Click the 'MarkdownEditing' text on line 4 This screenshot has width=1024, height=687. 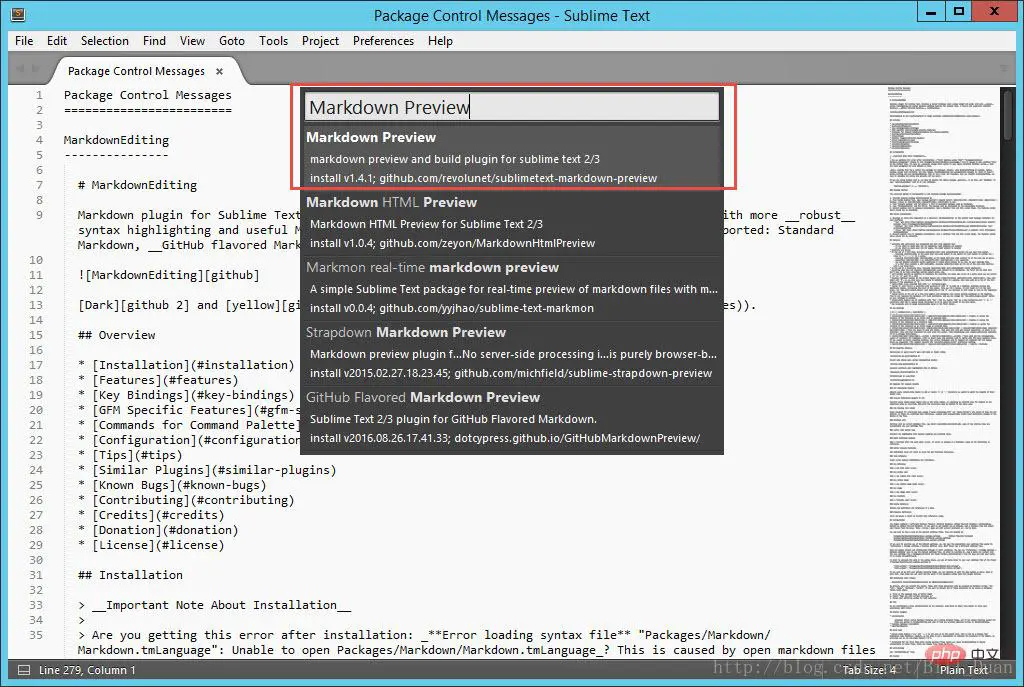pos(116,140)
